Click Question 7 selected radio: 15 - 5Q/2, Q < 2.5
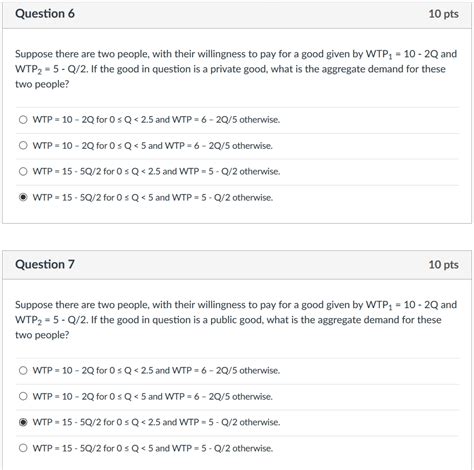This screenshot has height=470, width=474. tap(23, 422)
